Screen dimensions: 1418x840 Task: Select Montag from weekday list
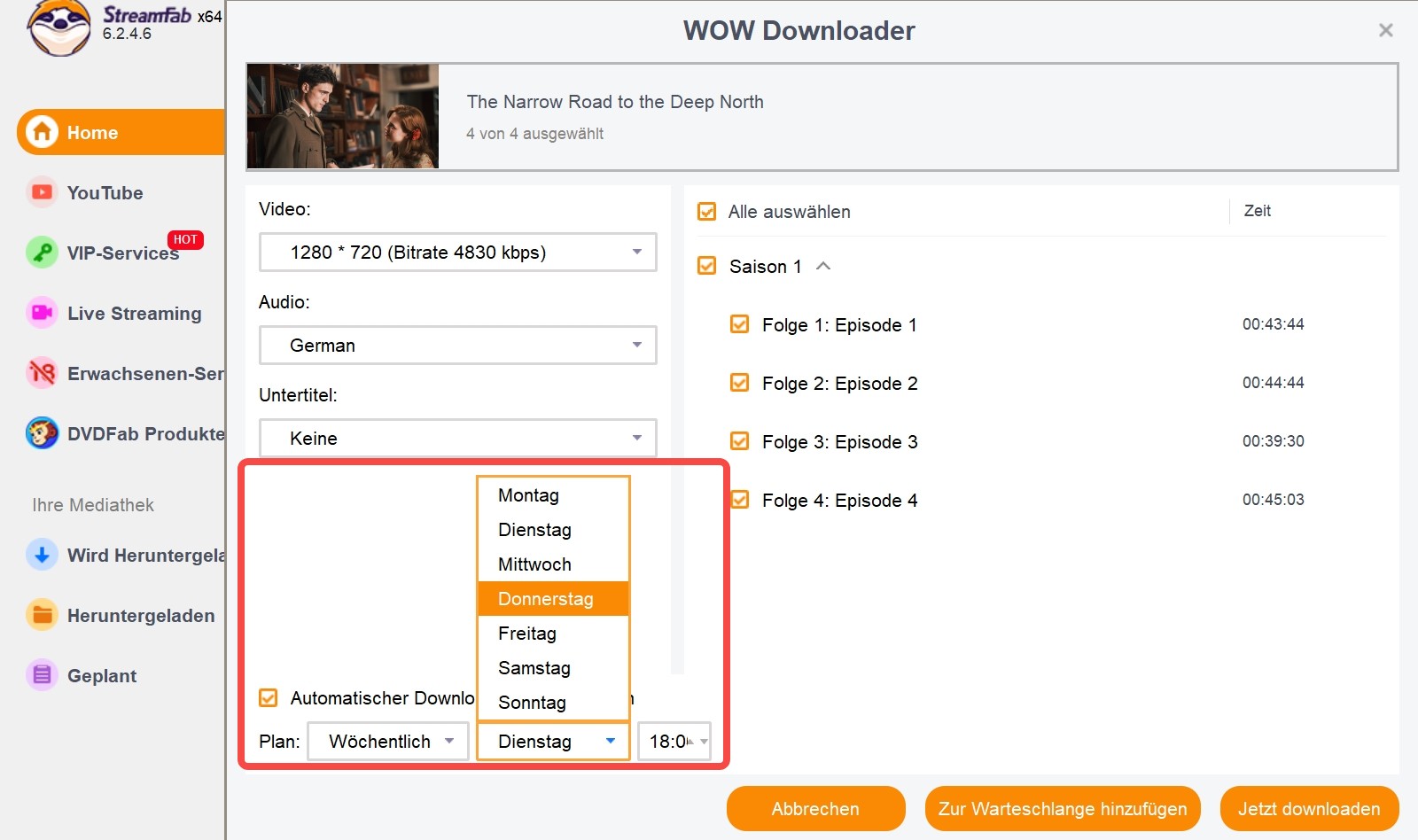click(553, 495)
